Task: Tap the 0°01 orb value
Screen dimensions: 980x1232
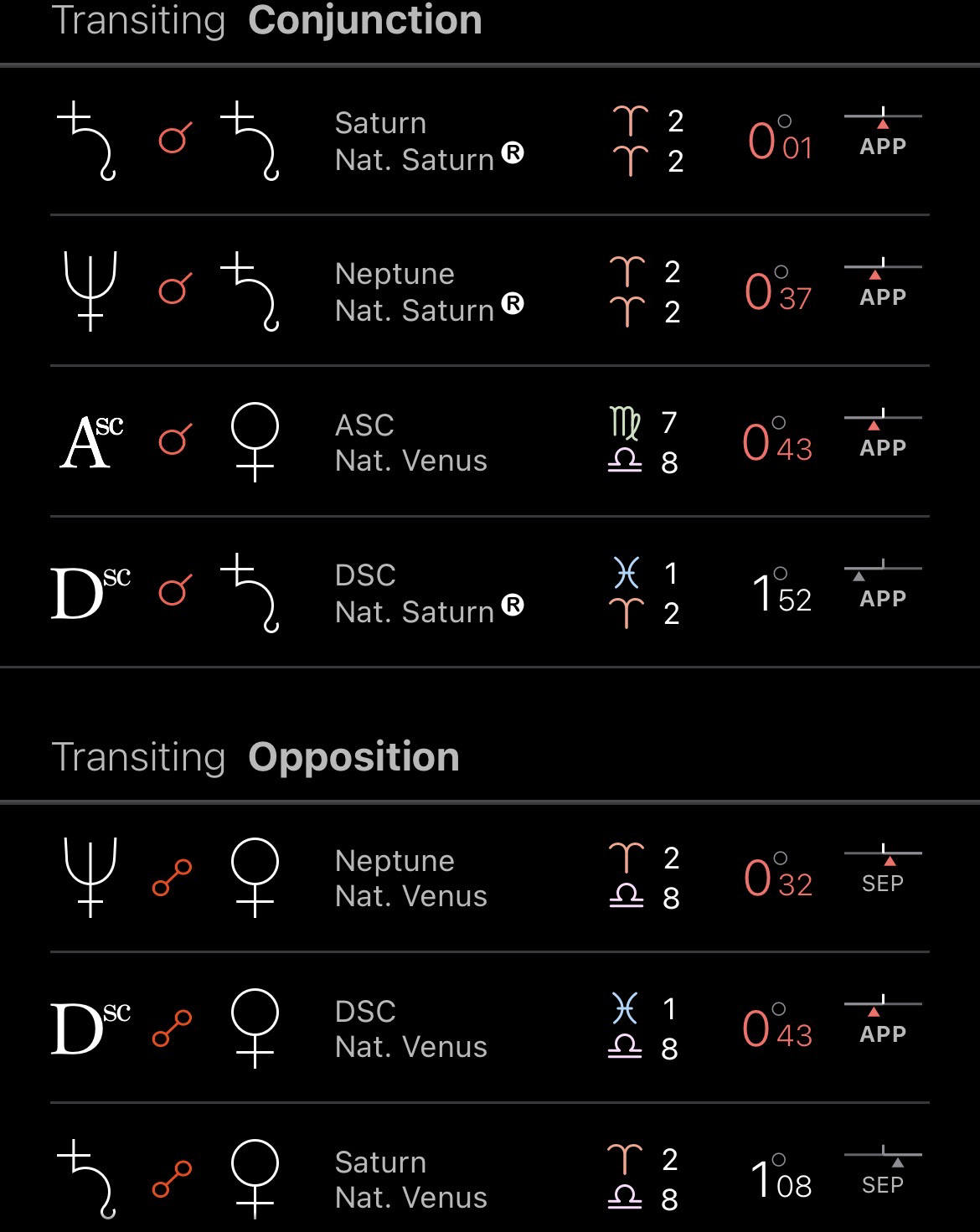Action: coord(780,141)
